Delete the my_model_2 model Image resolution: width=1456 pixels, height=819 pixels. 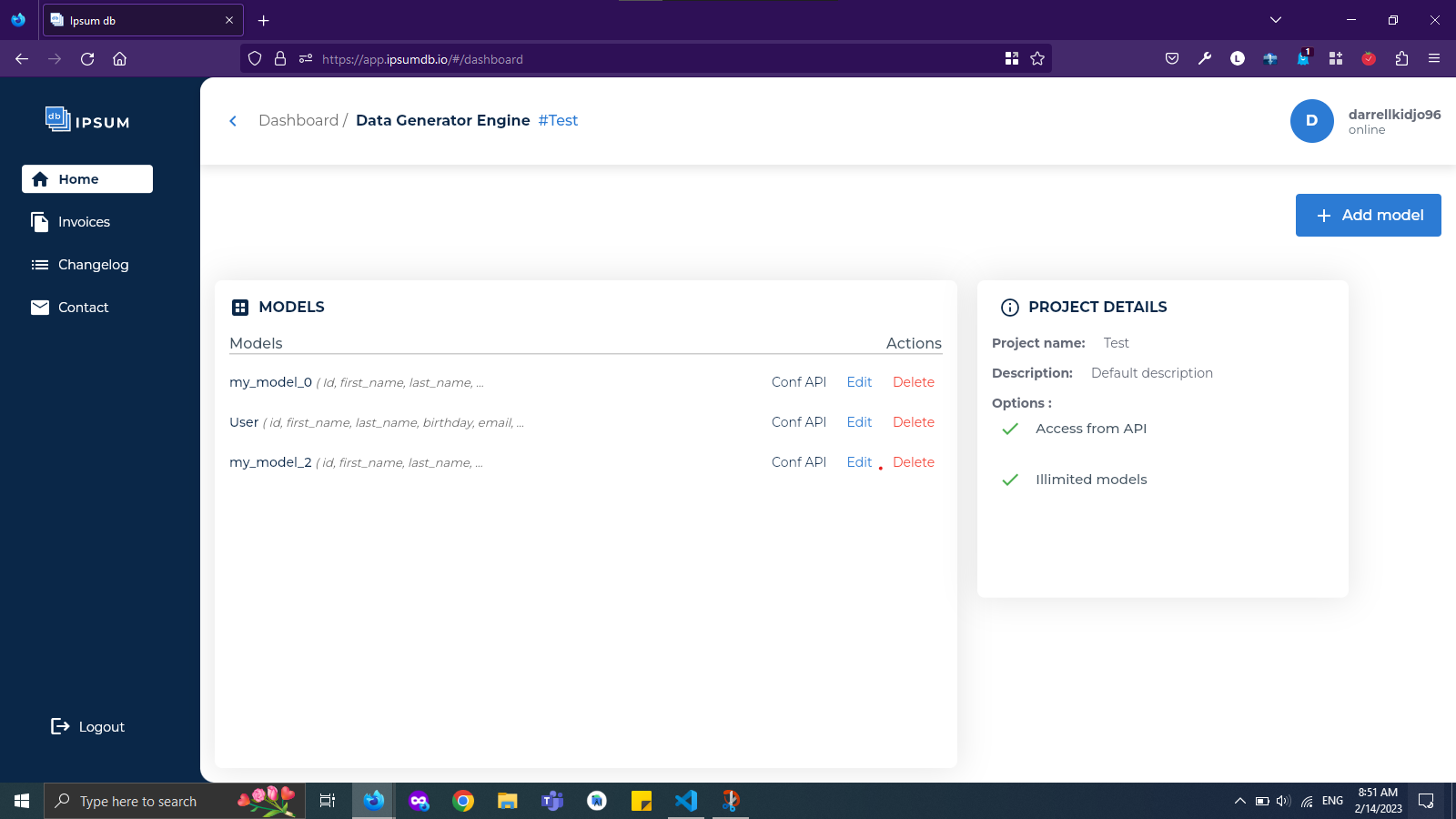click(x=914, y=462)
